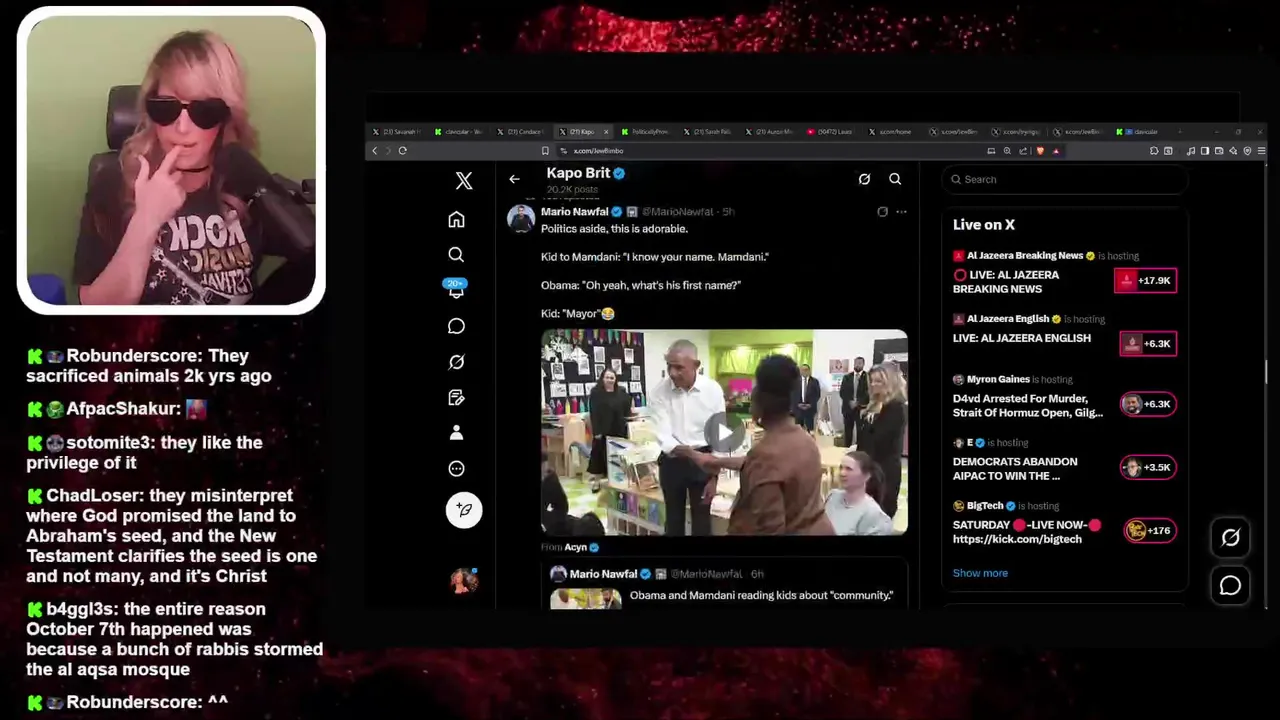Play the Obama classroom video
The image size is (1280, 720).
724,432
